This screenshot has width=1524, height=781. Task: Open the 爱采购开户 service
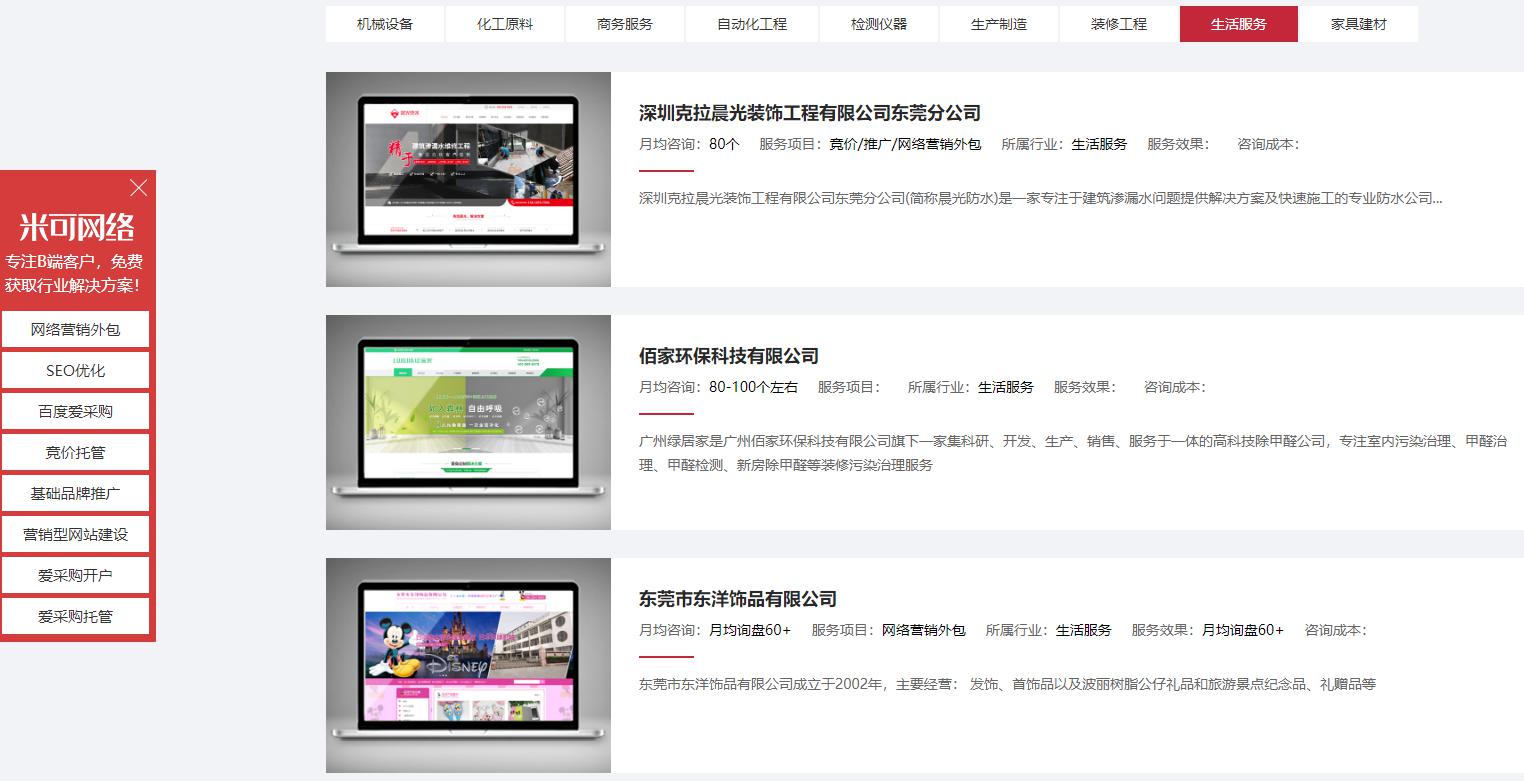pos(76,574)
